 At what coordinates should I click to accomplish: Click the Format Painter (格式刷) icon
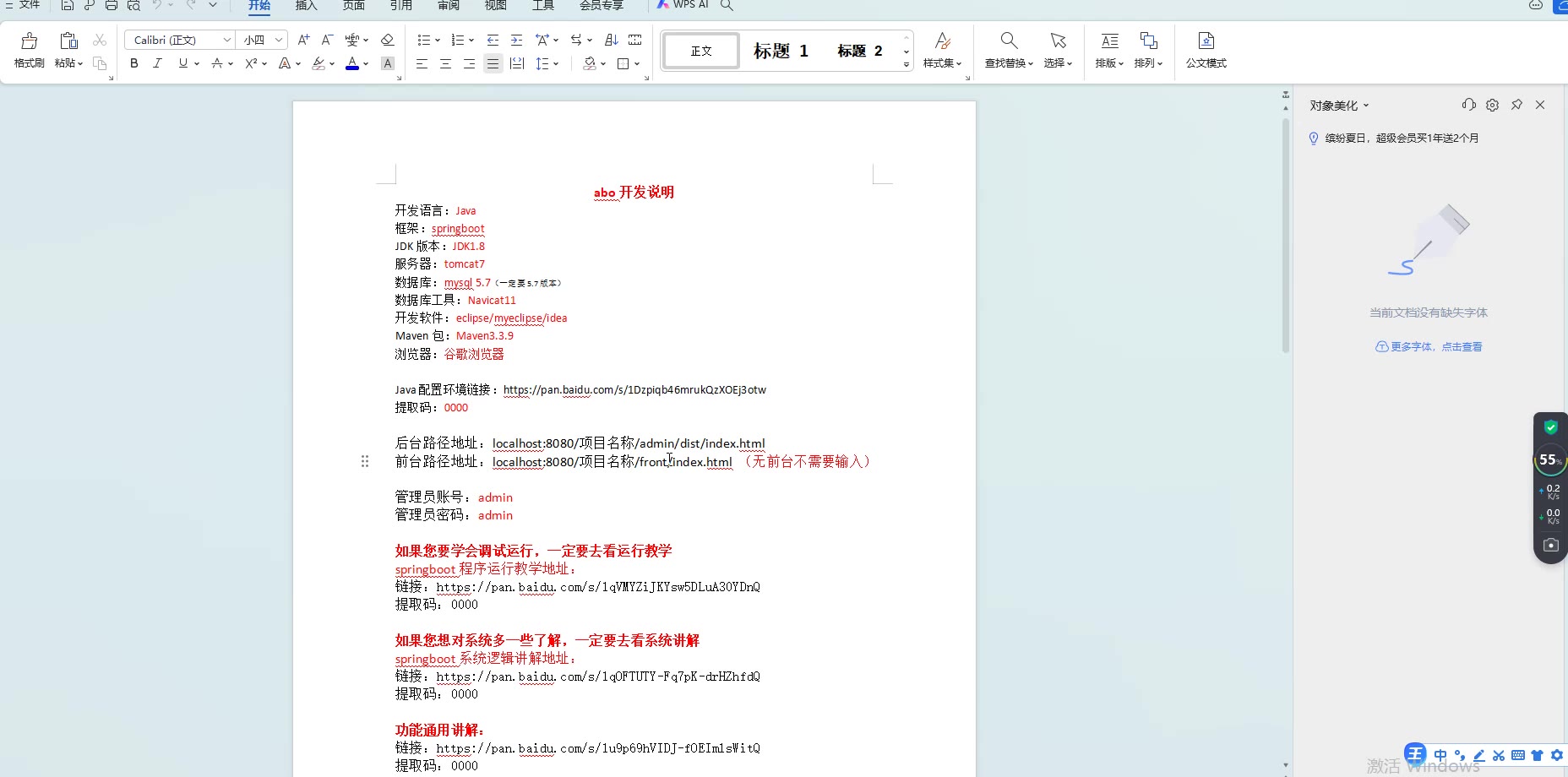tap(29, 50)
